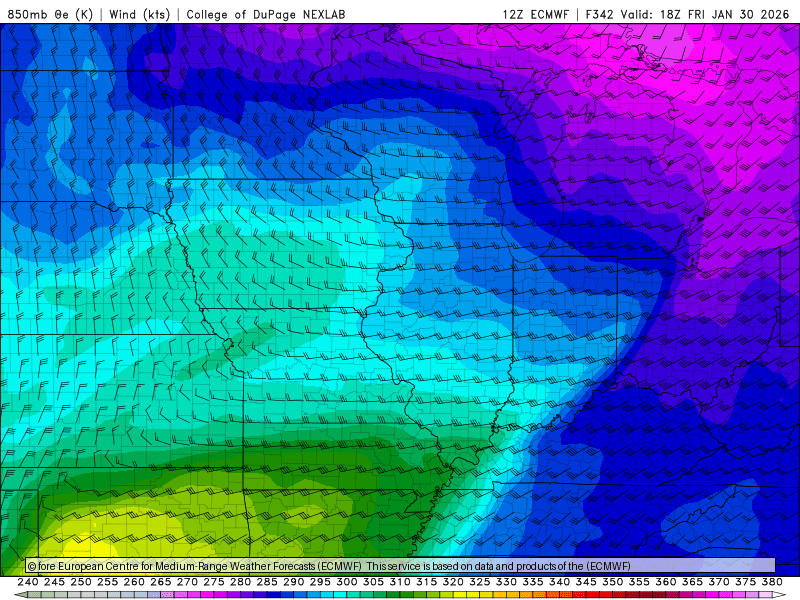Click the "850mb θe (K)" title text

[x=51, y=14]
